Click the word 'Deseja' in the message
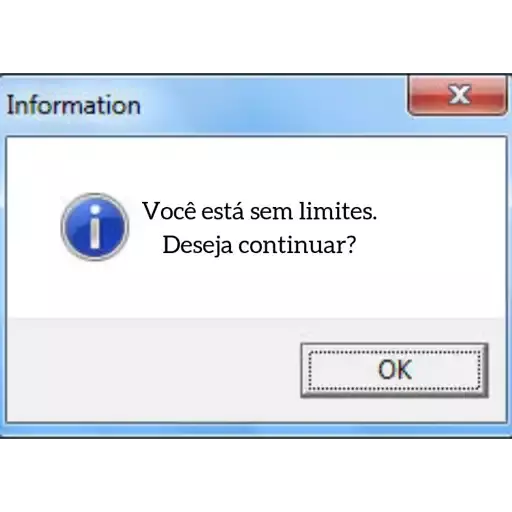The image size is (512, 512). coord(197,245)
